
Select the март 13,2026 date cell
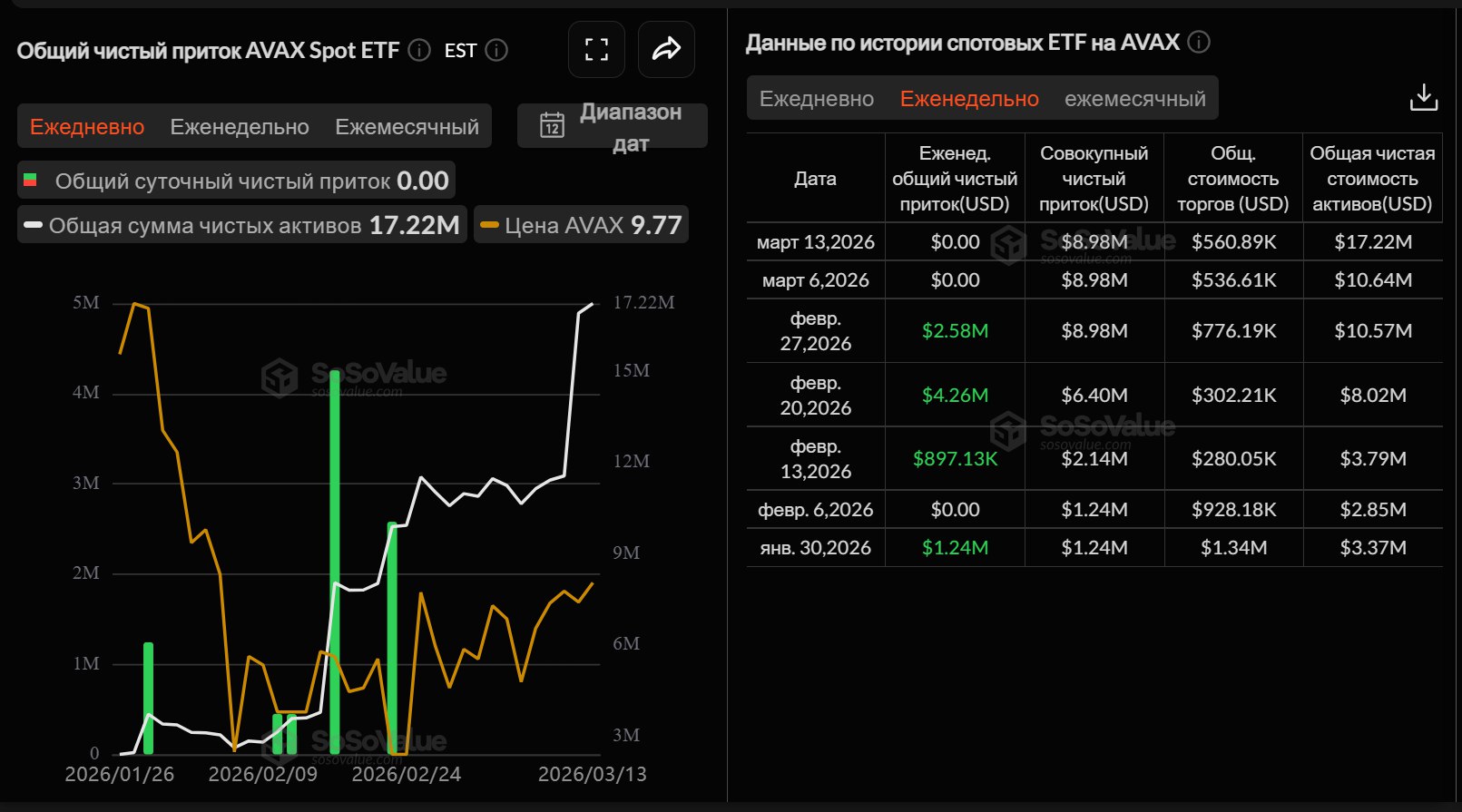pyautogui.click(x=815, y=242)
